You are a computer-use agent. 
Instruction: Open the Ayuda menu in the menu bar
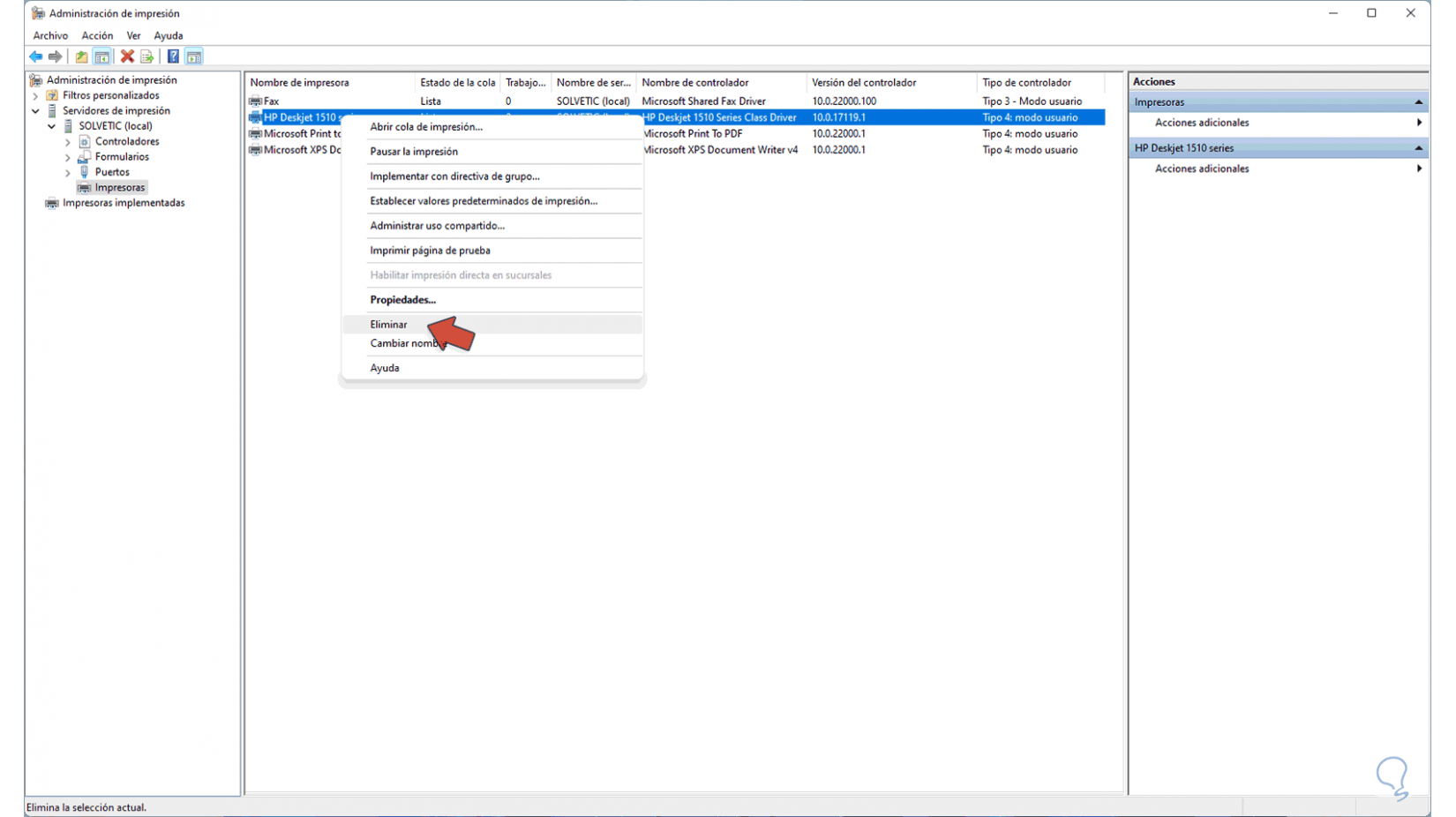(x=169, y=36)
